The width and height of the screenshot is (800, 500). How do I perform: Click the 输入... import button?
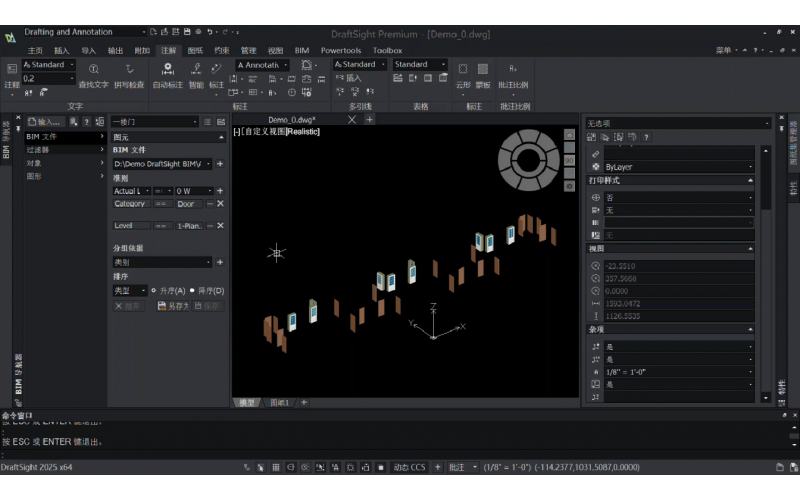coord(46,122)
